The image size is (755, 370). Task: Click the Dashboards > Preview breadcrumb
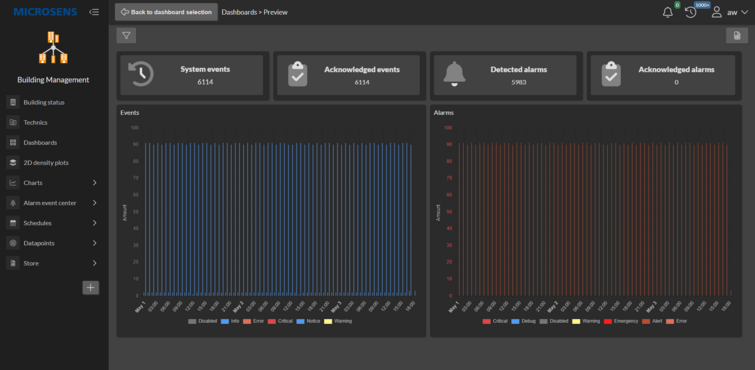(x=255, y=12)
